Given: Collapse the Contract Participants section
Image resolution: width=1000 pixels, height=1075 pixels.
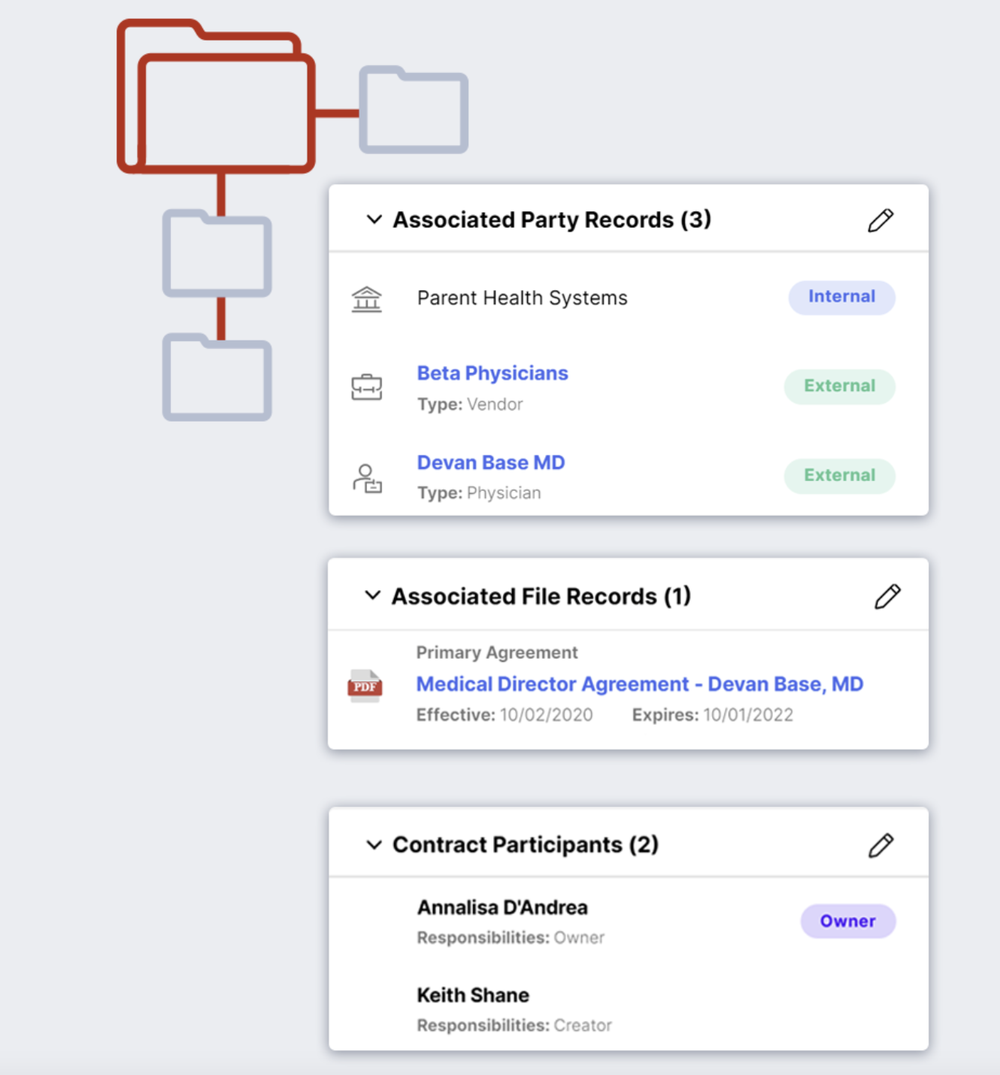Looking at the screenshot, I should [x=374, y=845].
